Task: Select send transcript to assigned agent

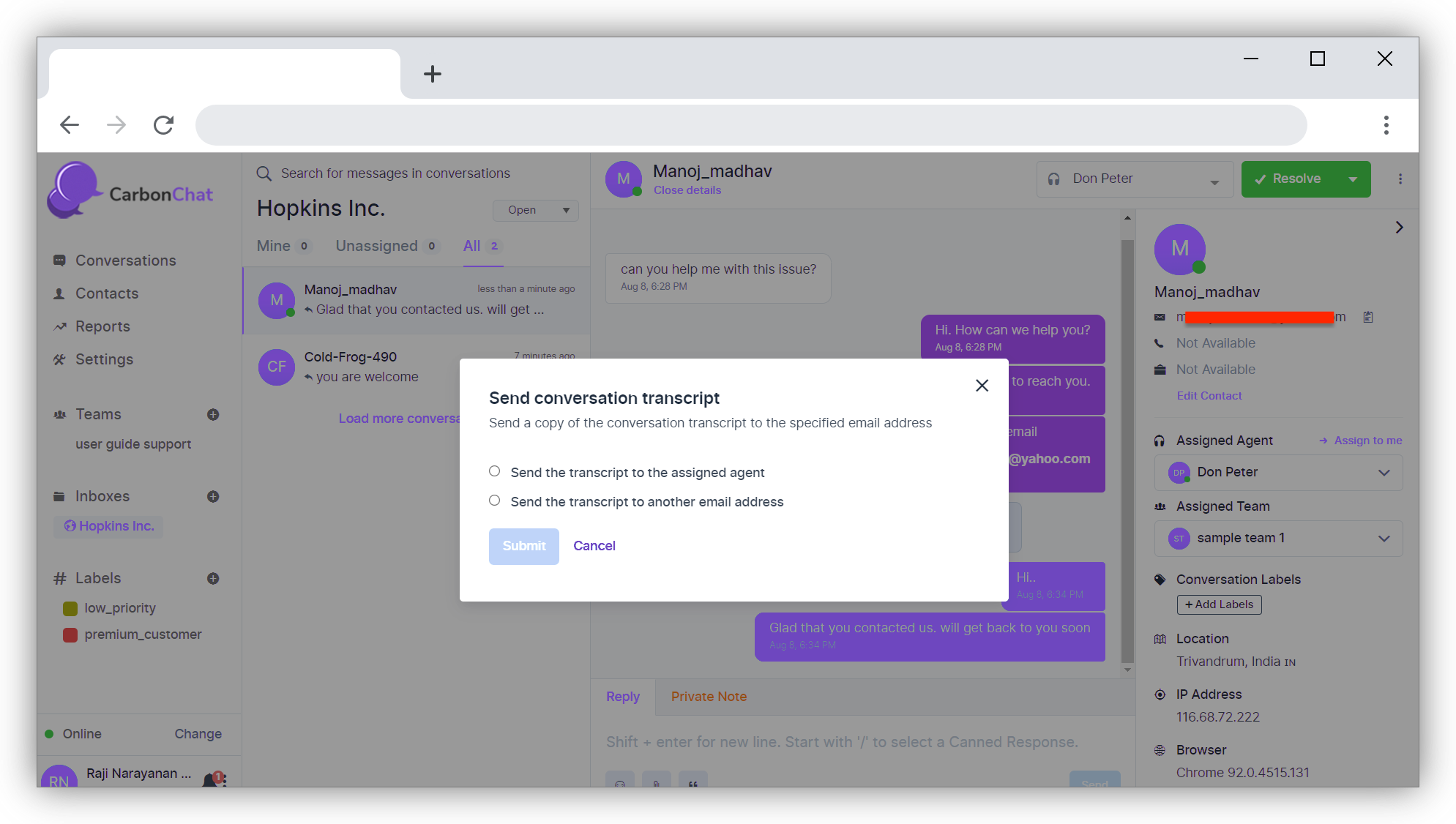Action: (x=495, y=471)
